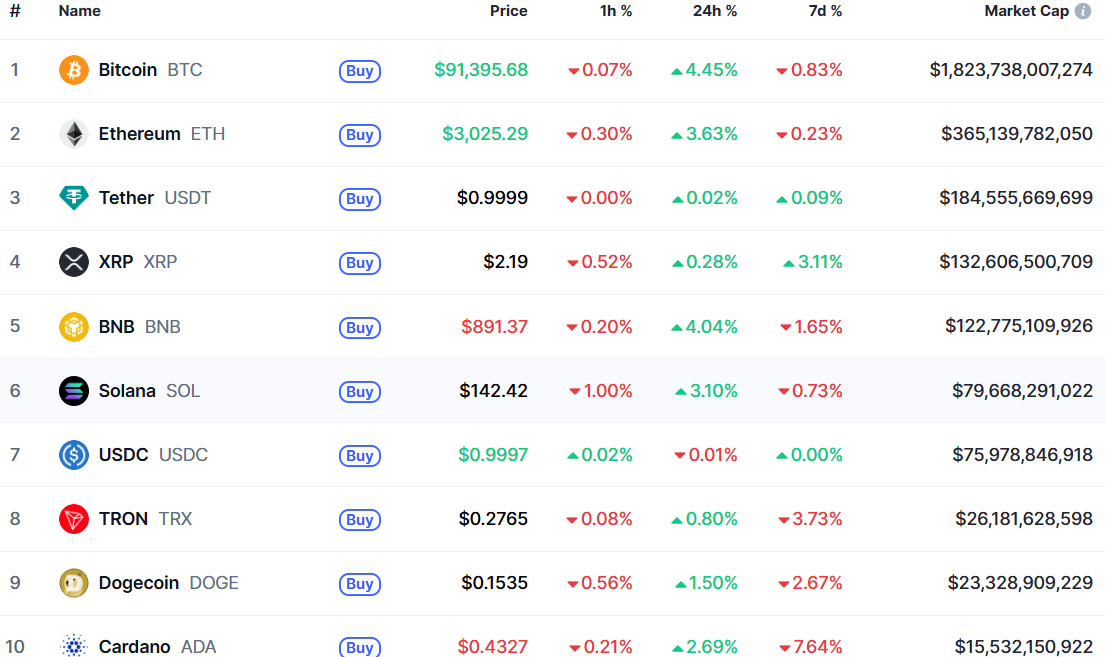Sort the table by Price column
1105x657 pixels.
pyautogui.click(x=508, y=11)
